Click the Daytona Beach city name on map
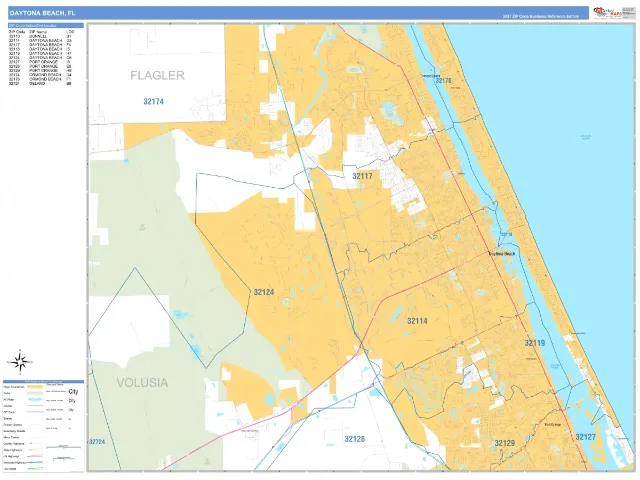This screenshot has height=480, width=640. click(502, 254)
